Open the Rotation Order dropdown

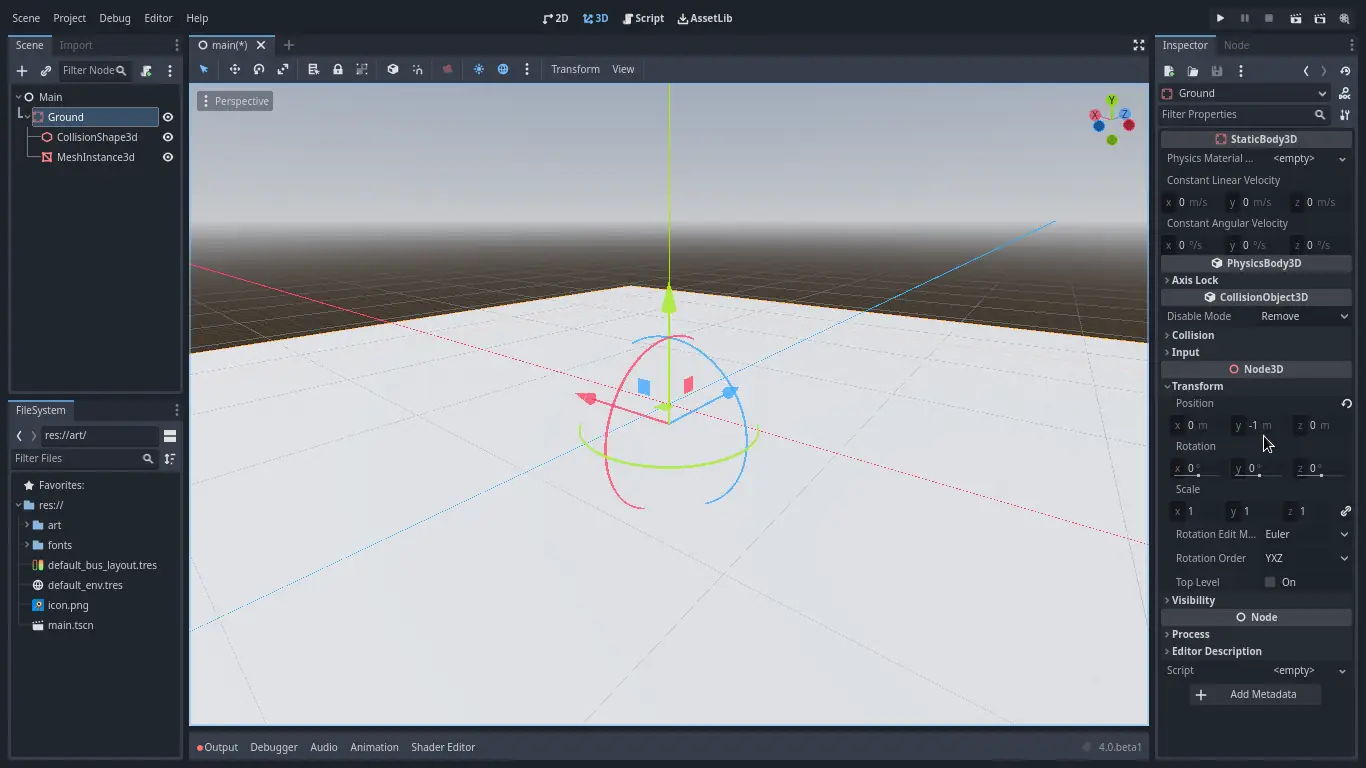pyautogui.click(x=1305, y=558)
